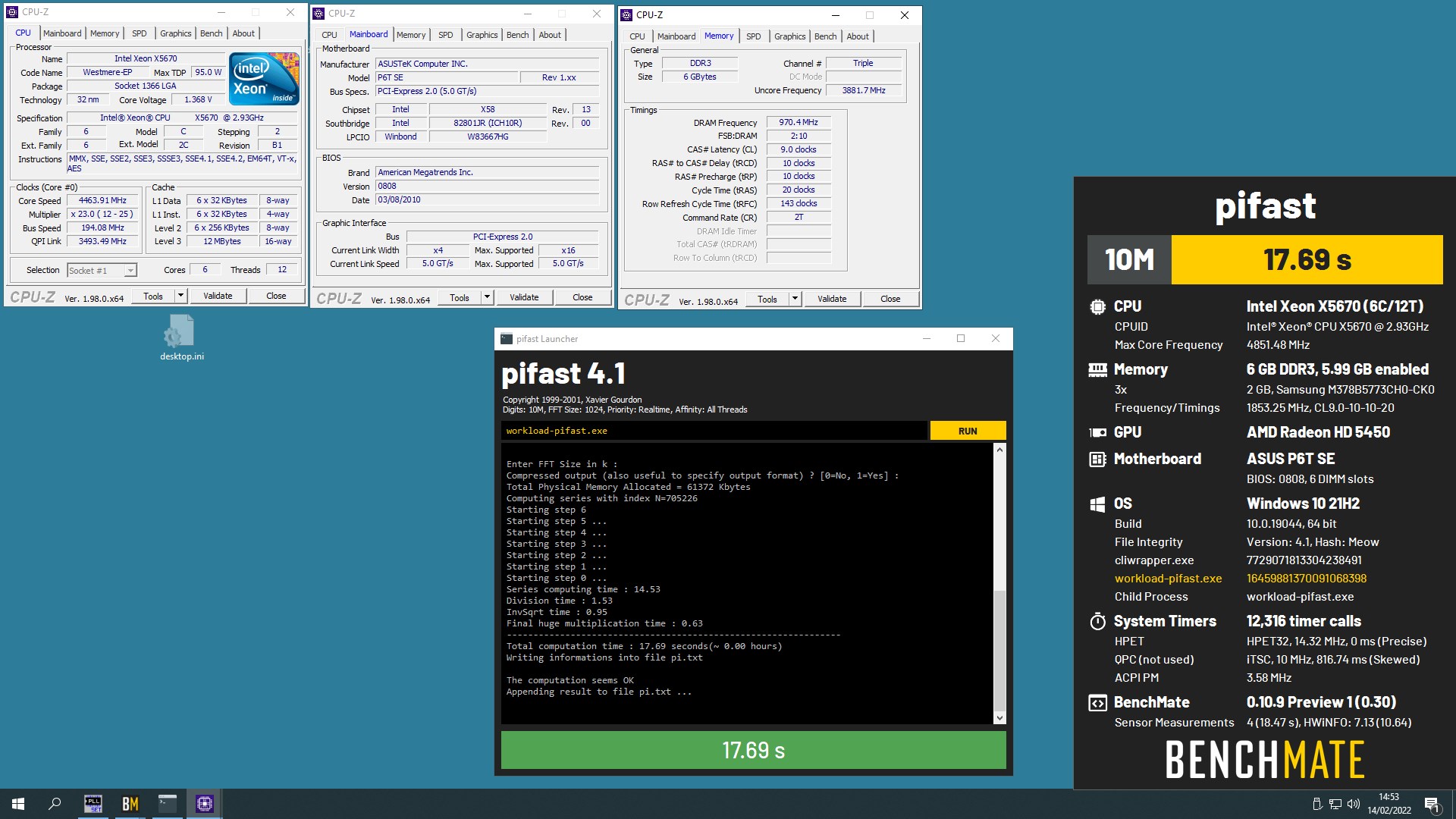Open taskbar Search magnifier

tap(55, 804)
